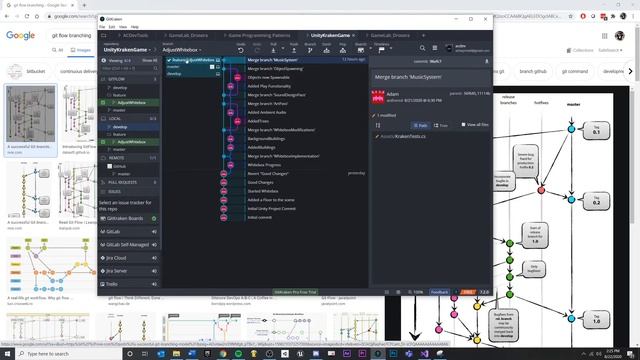Collapse the LOCAL section
640x360 pixels.
[x=129, y=118]
